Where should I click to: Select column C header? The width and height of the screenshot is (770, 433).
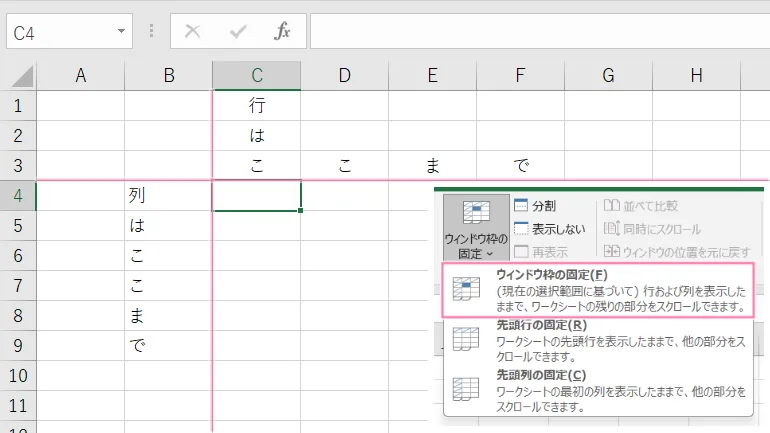point(257,76)
